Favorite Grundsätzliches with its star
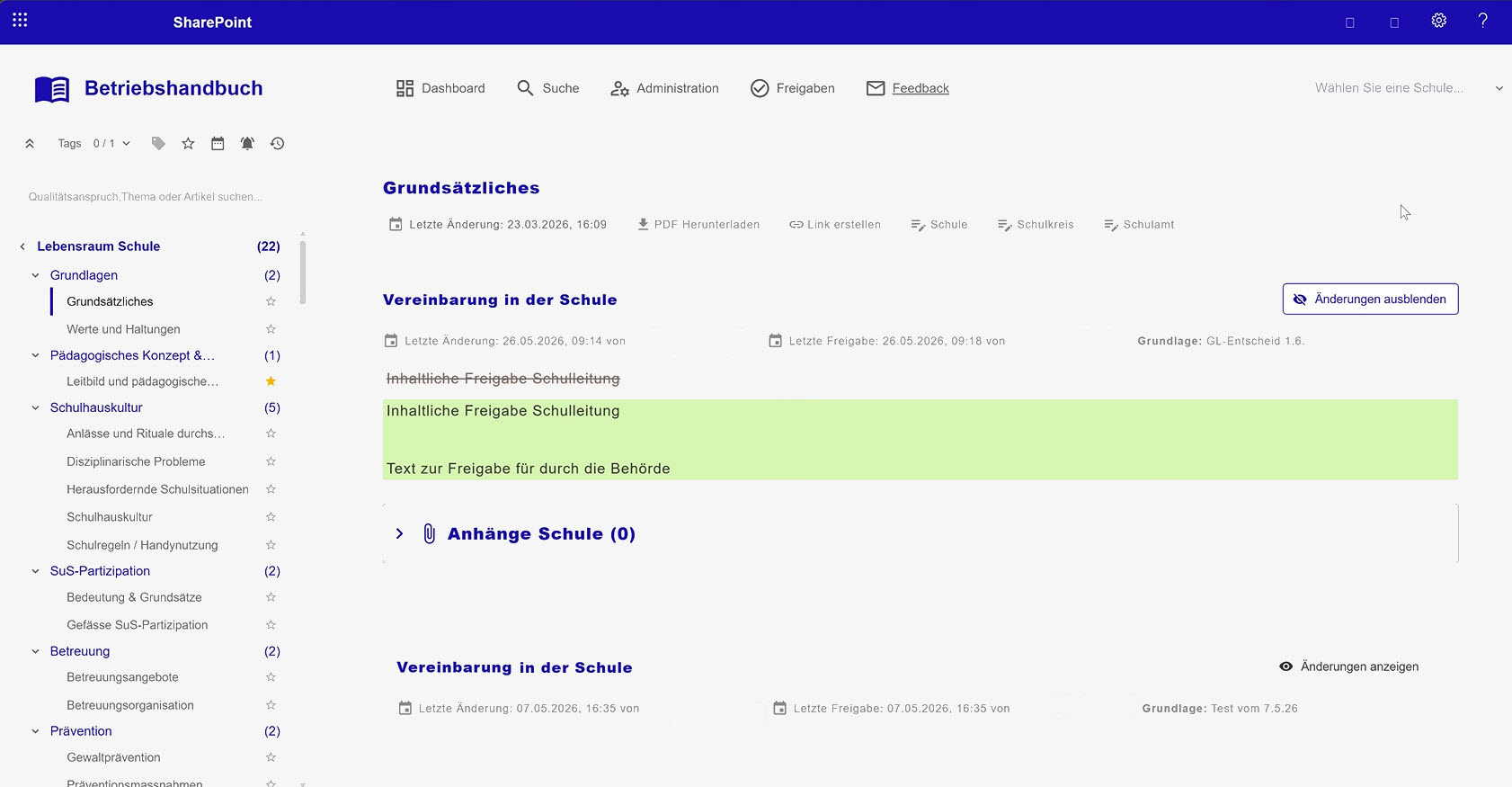 click(x=271, y=301)
